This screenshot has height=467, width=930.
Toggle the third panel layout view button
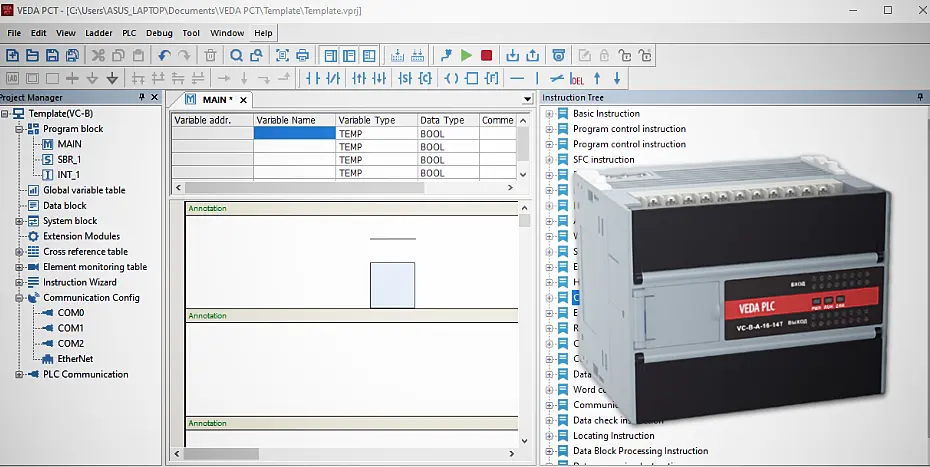(369, 56)
